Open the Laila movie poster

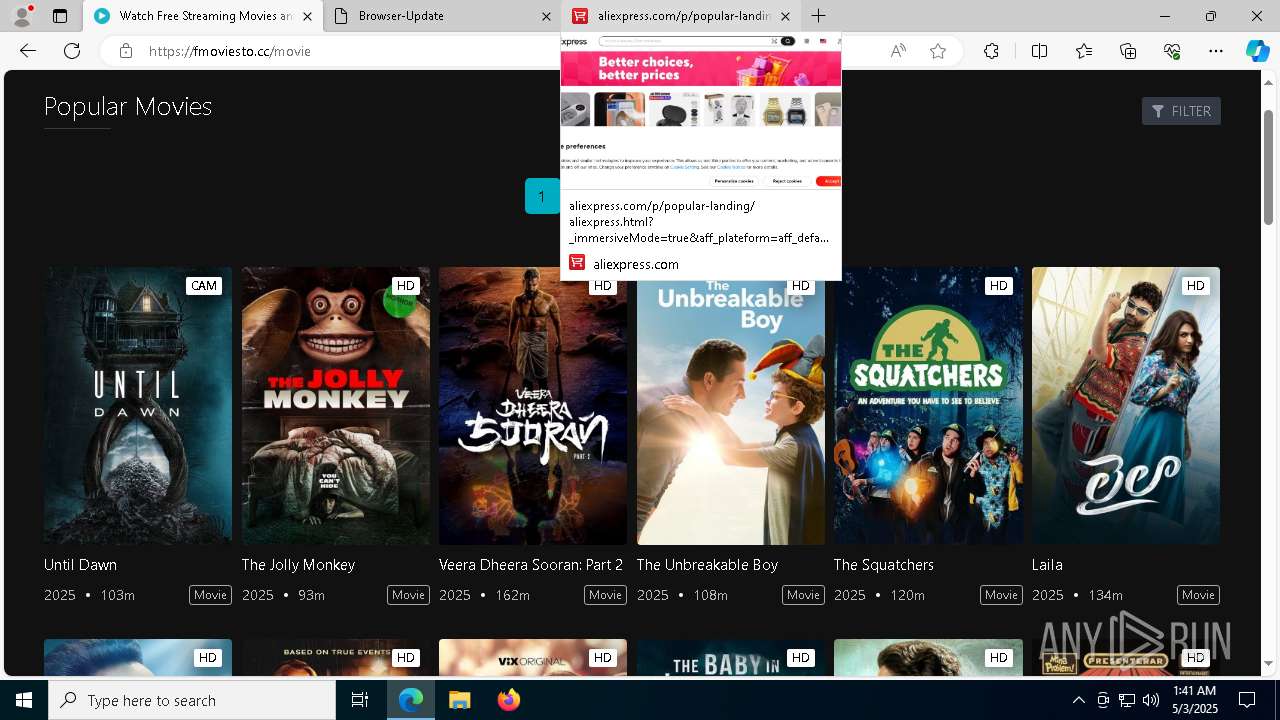click(1126, 405)
